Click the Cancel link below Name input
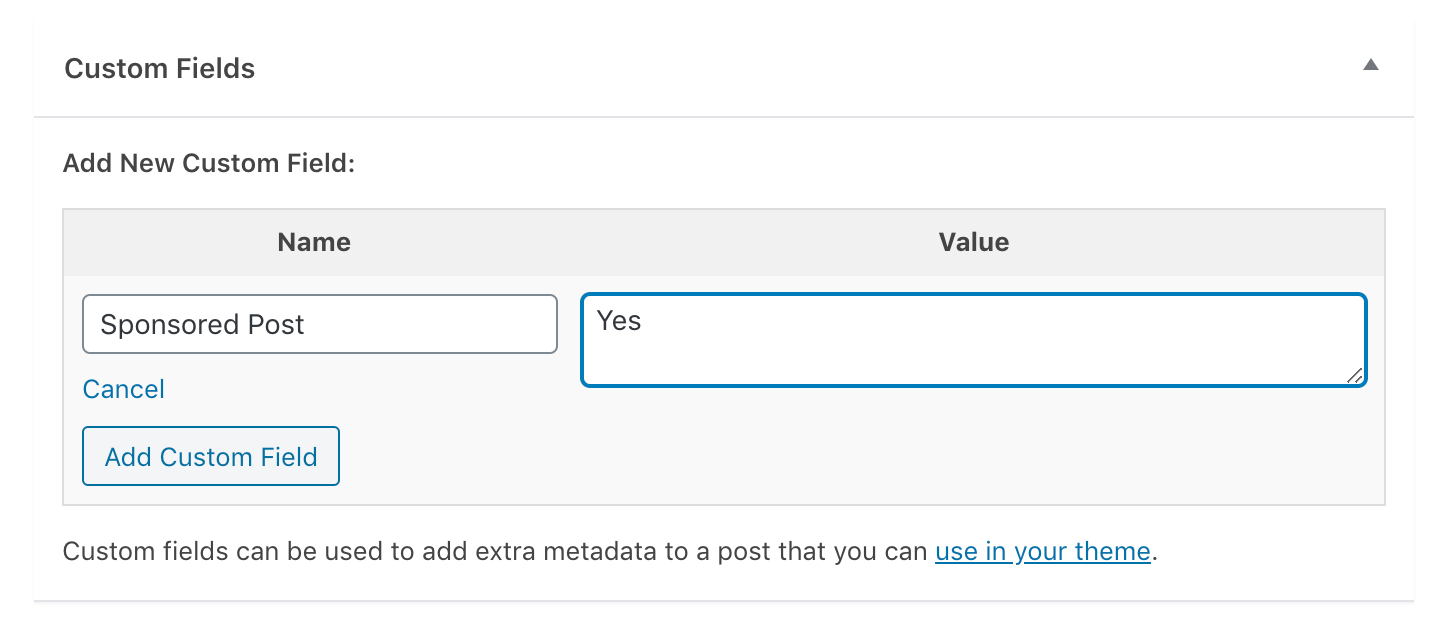The image size is (1454, 622). (x=123, y=389)
